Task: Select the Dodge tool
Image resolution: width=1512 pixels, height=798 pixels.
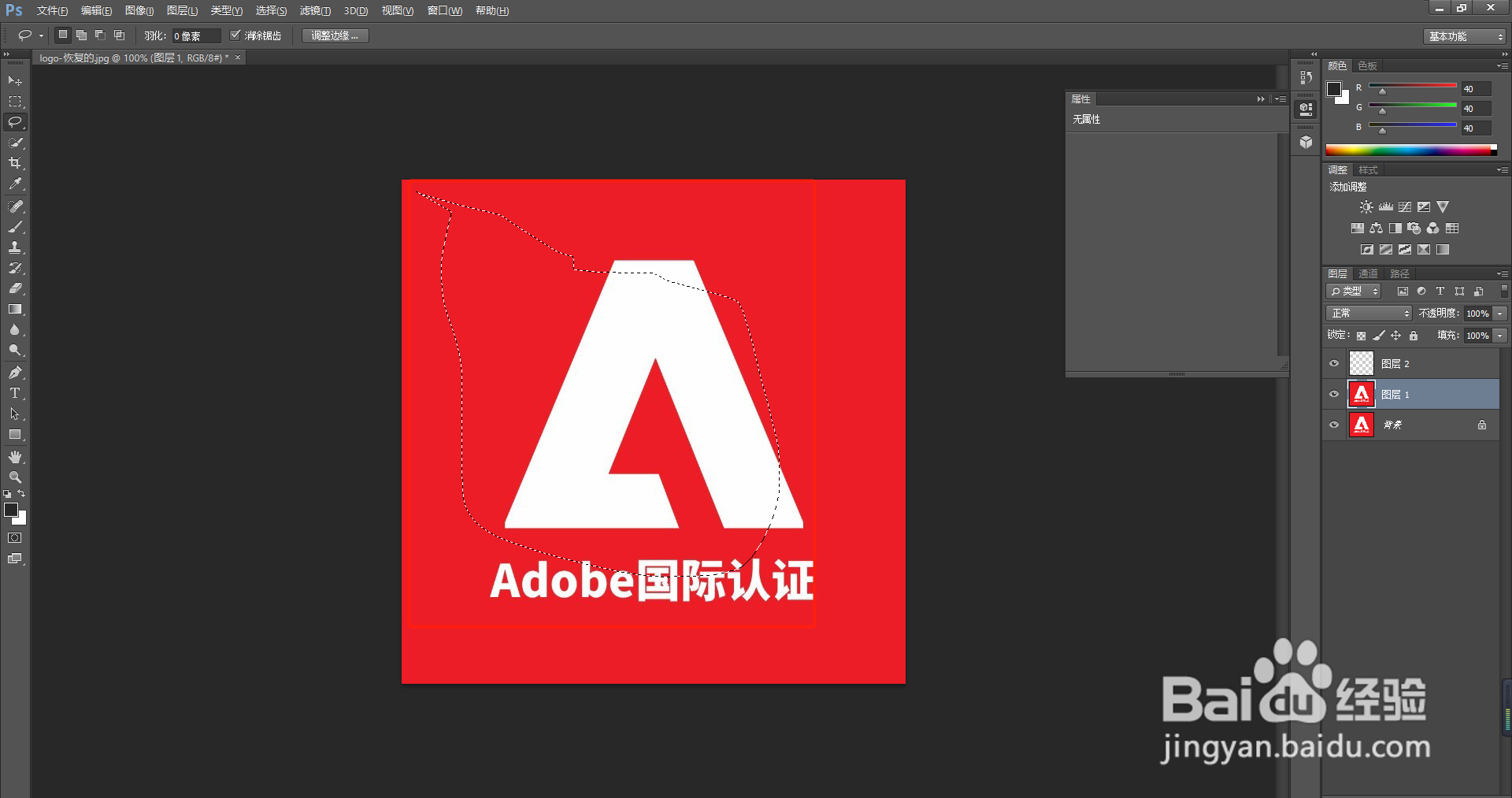Action: [x=15, y=350]
